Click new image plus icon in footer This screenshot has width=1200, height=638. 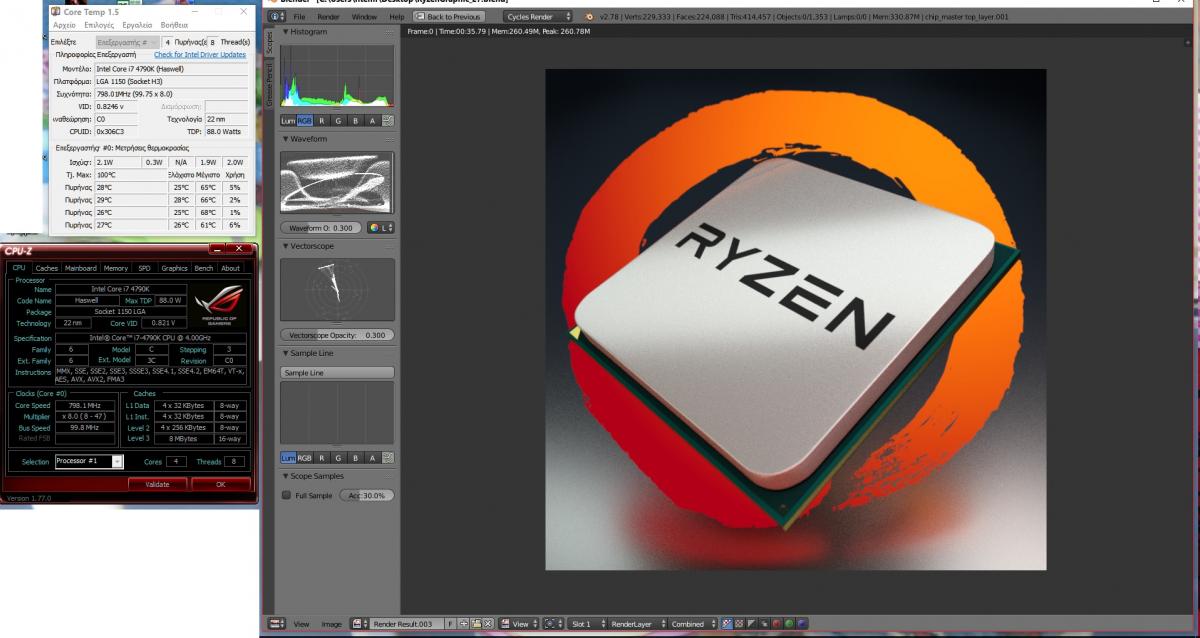462,624
